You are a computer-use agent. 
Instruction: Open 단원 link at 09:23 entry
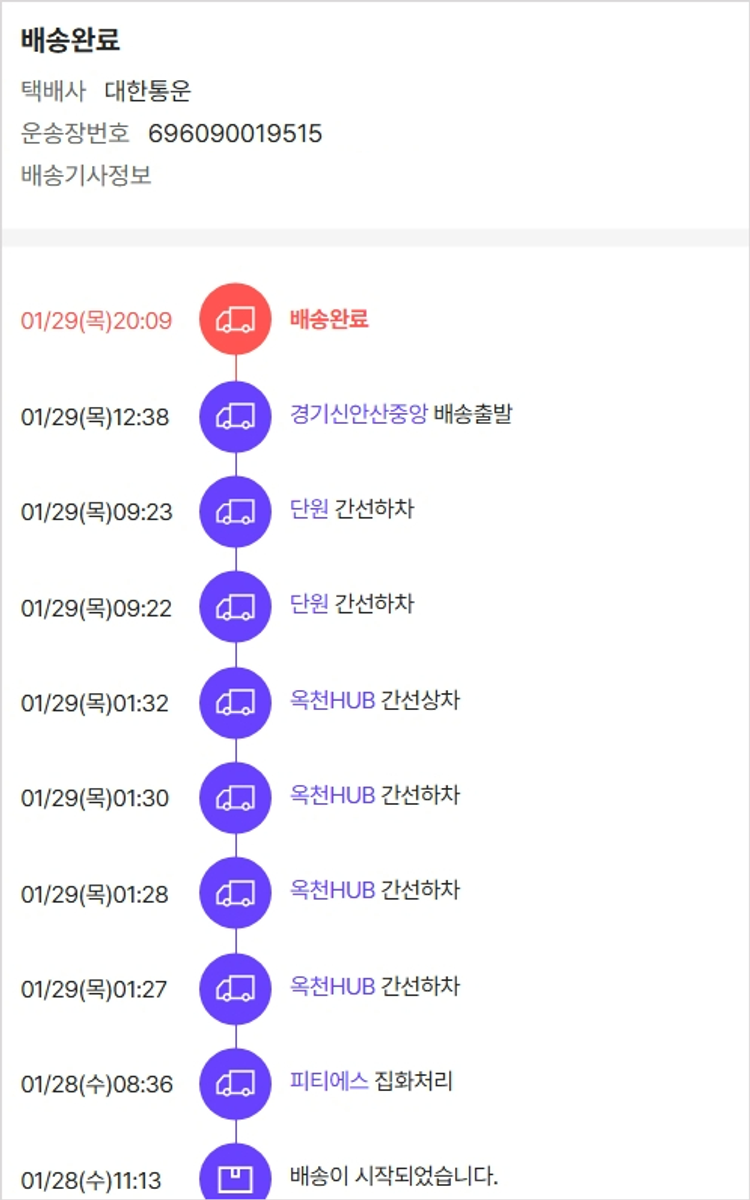click(309, 509)
